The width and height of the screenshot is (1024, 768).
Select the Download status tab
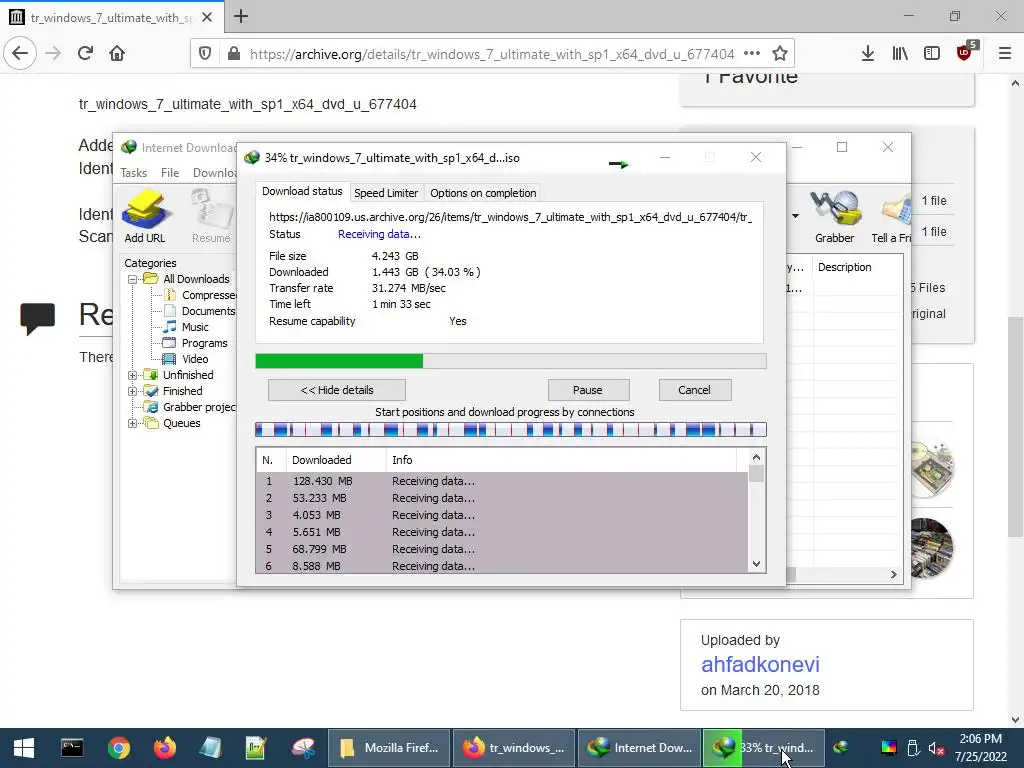click(302, 191)
